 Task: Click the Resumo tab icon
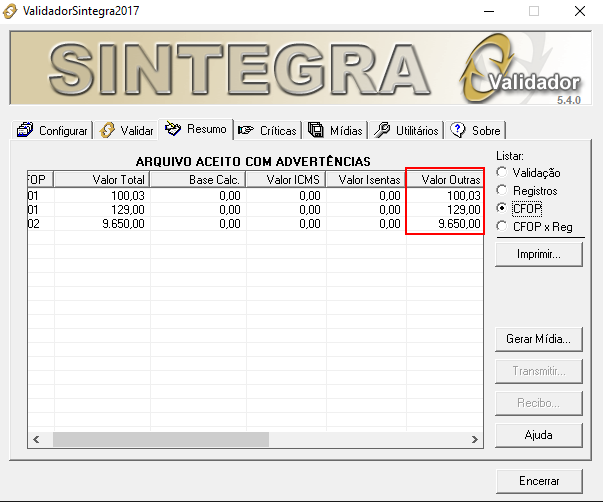click(x=173, y=128)
